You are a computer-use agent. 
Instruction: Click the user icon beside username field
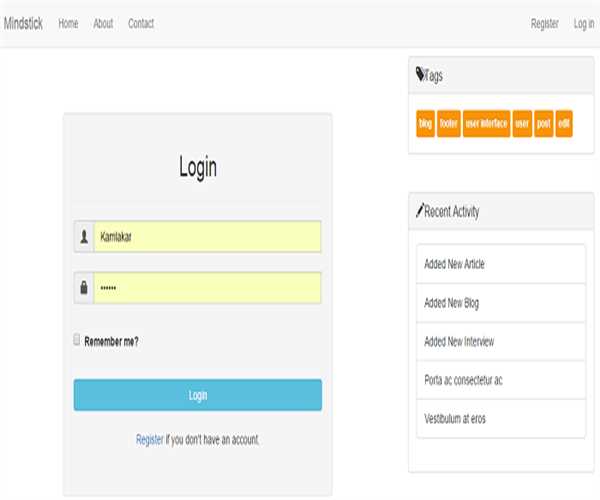[x=83, y=237]
